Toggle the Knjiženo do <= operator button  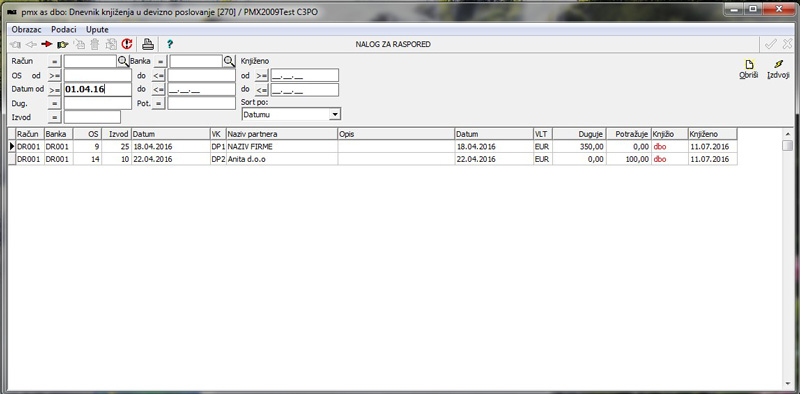[261, 90]
